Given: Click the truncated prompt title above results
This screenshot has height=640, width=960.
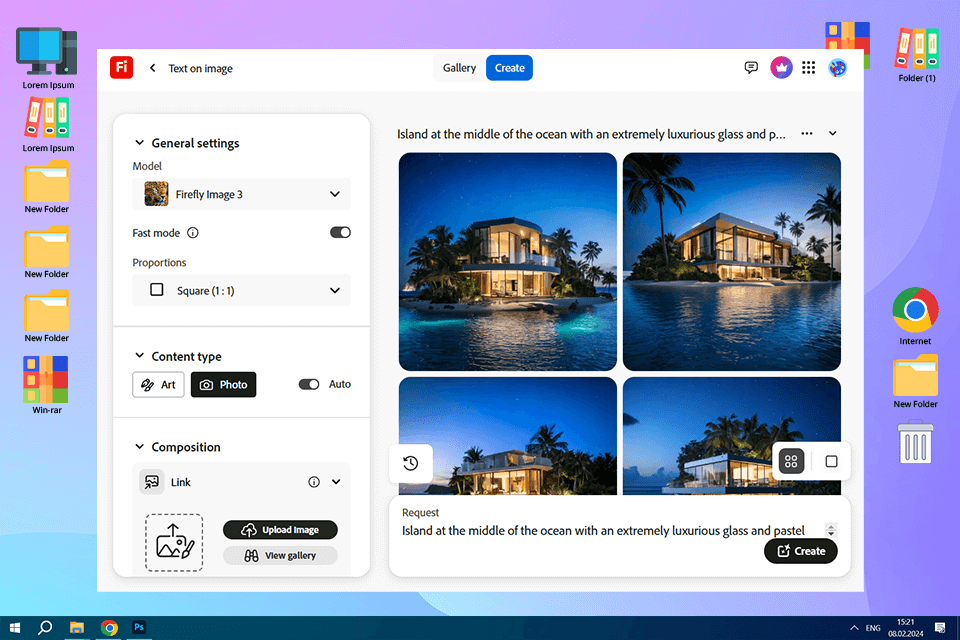Looking at the screenshot, I should tap(591, 134).
